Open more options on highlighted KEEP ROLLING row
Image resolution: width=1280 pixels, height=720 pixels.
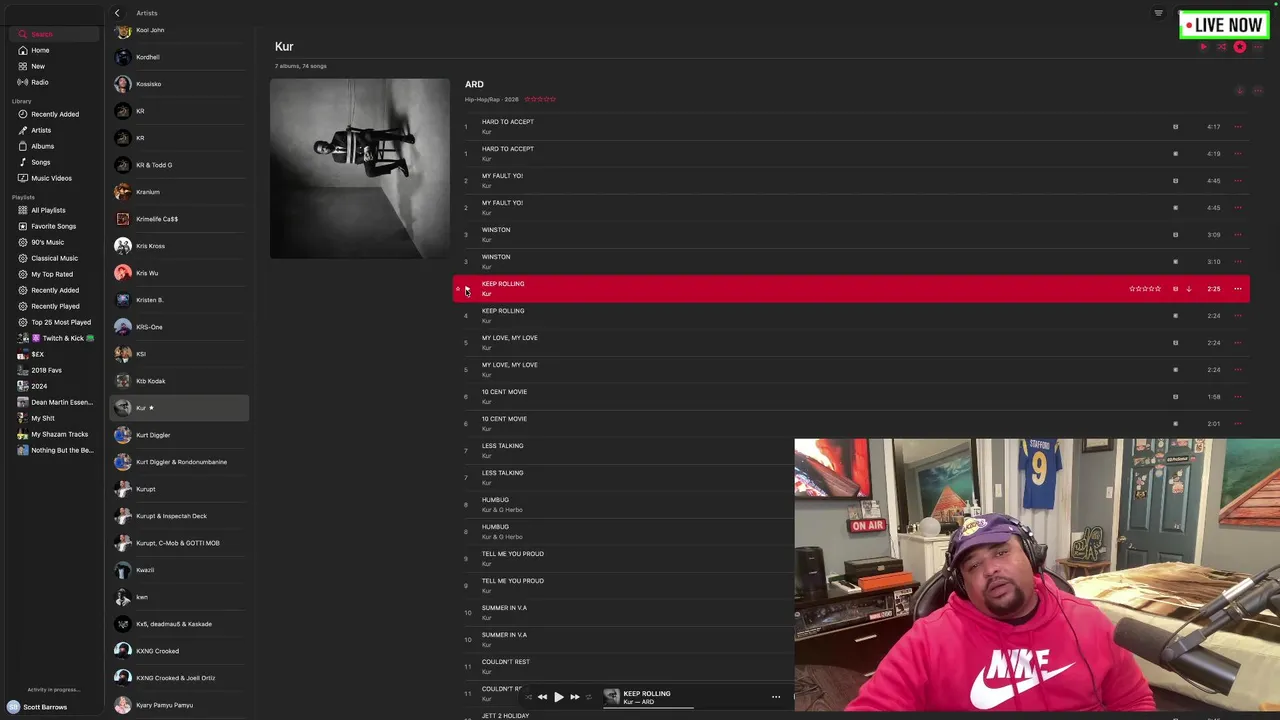click(x=1238, y=289)
